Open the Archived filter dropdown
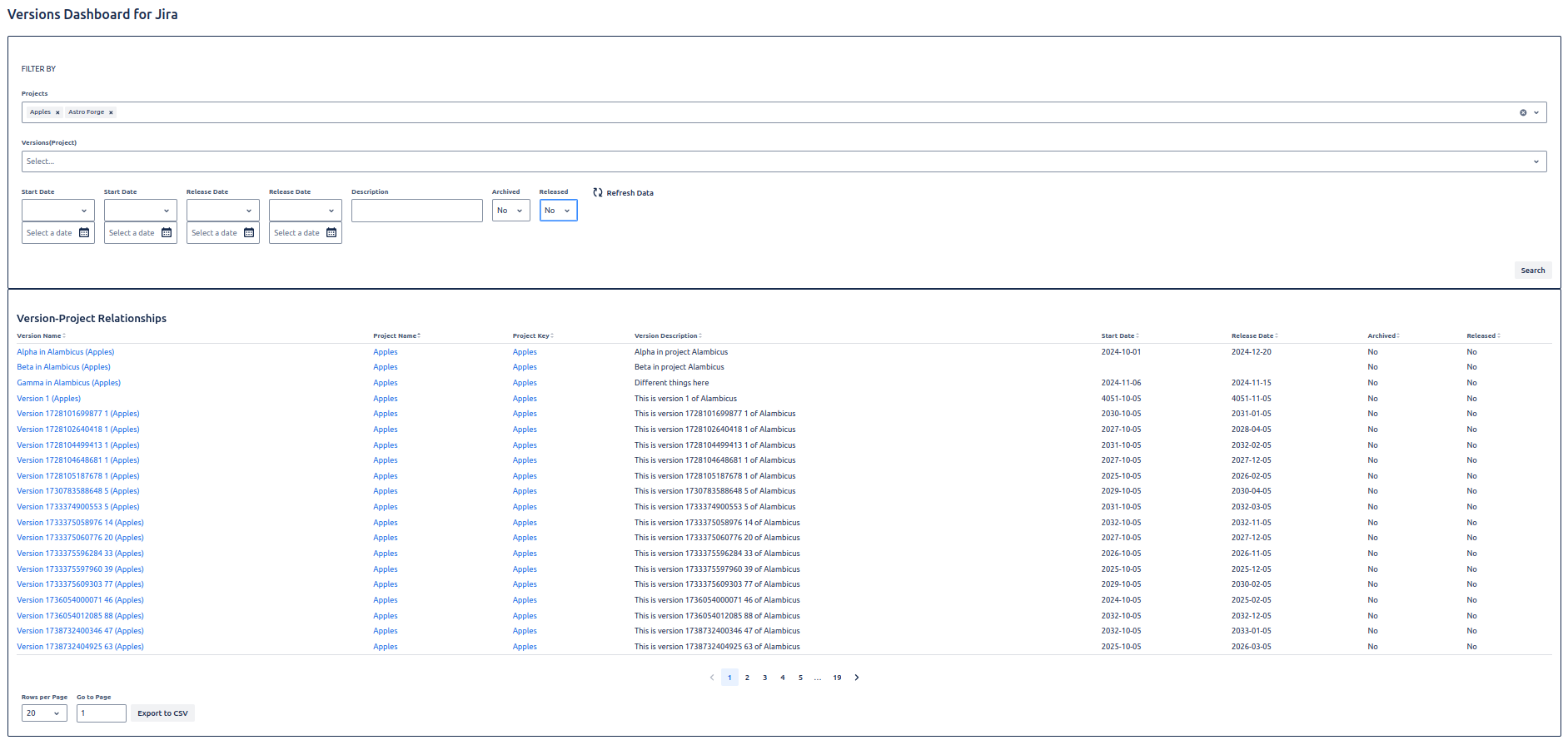The height and width of the screenshot is (745, 1568). [510, 211]
